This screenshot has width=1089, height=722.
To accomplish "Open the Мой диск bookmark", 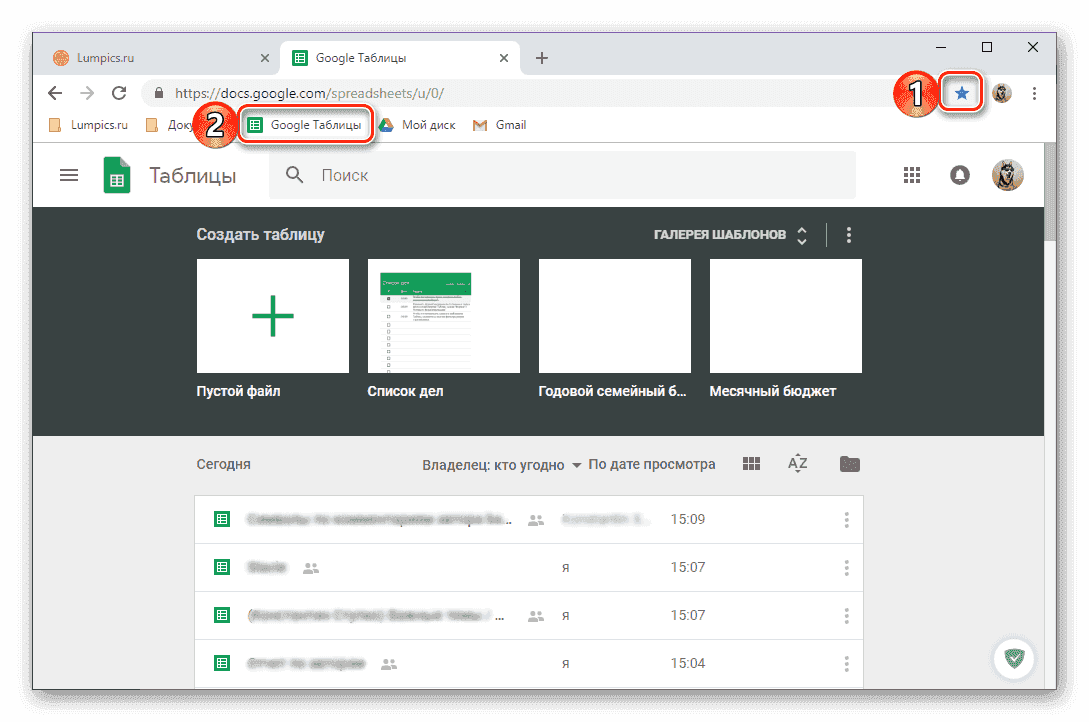I will click(x=417, y=124).
